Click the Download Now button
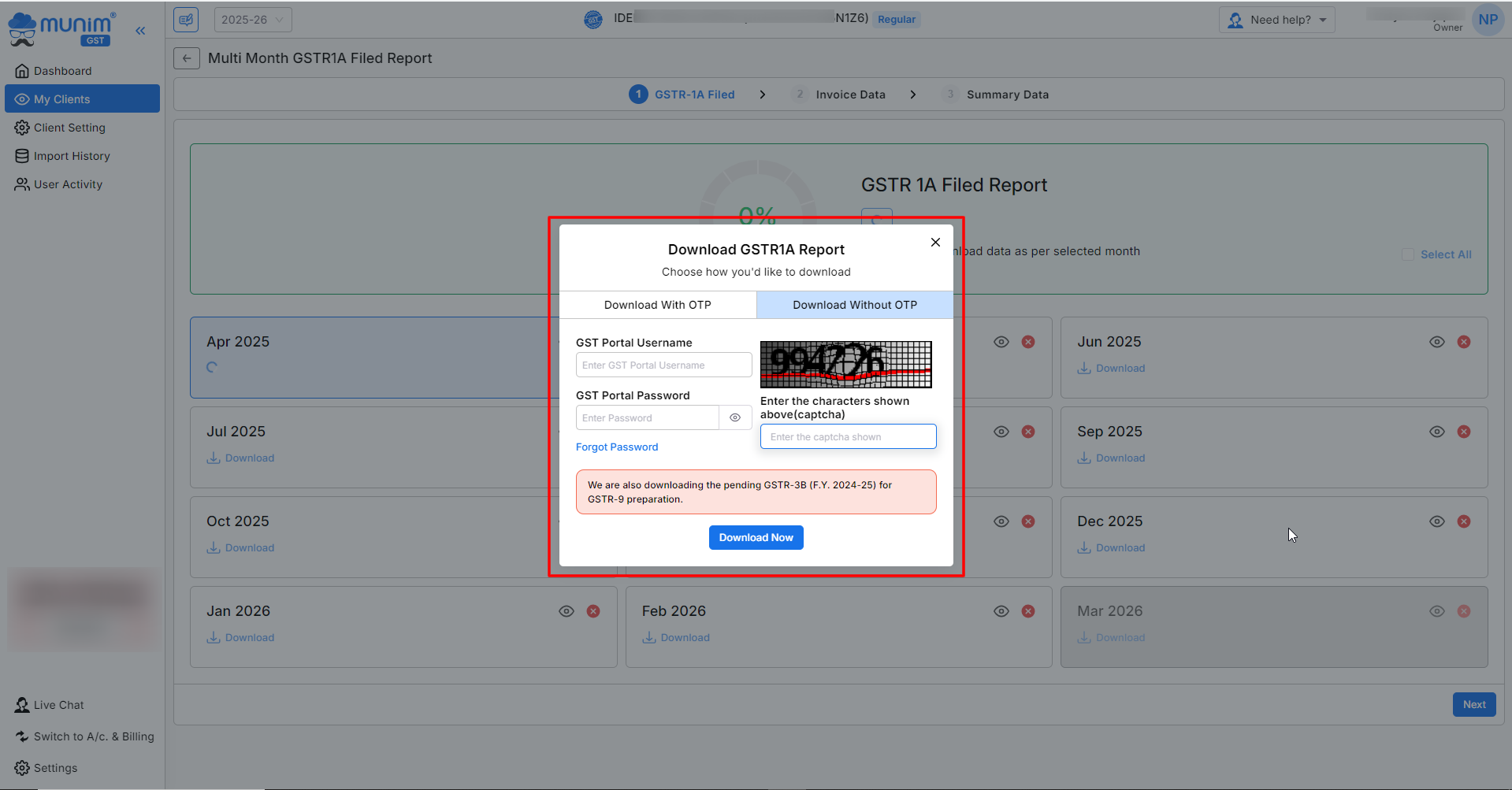 756,537
